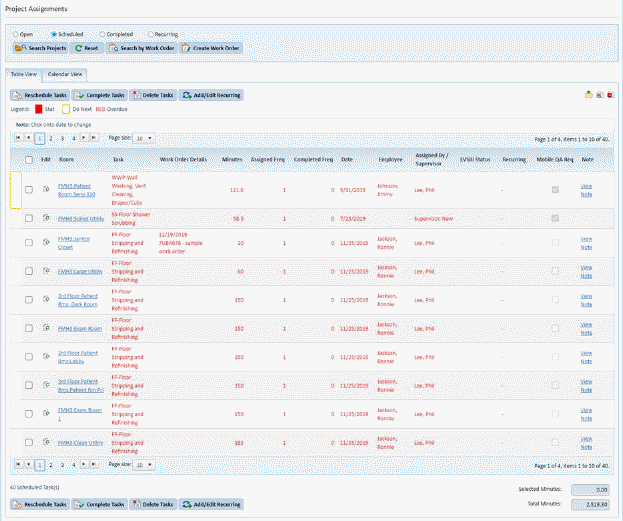This screenshot has height=521, width=623.
Task: Sort table by Minutes column header
Action: pos(232,158)
